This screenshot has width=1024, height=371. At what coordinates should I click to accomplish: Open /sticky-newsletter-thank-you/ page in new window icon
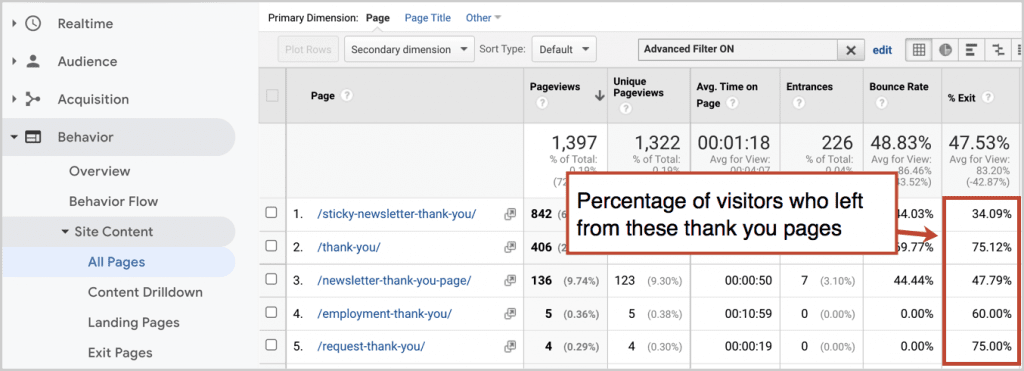click(x=510, y=214)
